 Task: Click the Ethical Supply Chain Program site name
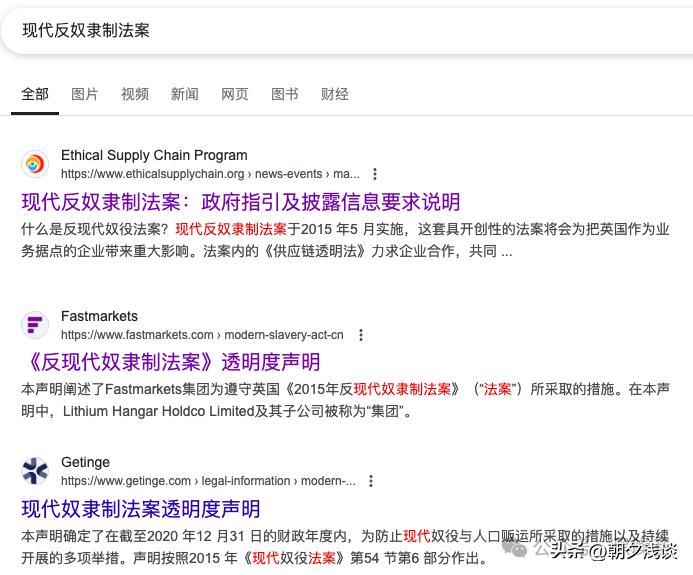tap(154, 156)
